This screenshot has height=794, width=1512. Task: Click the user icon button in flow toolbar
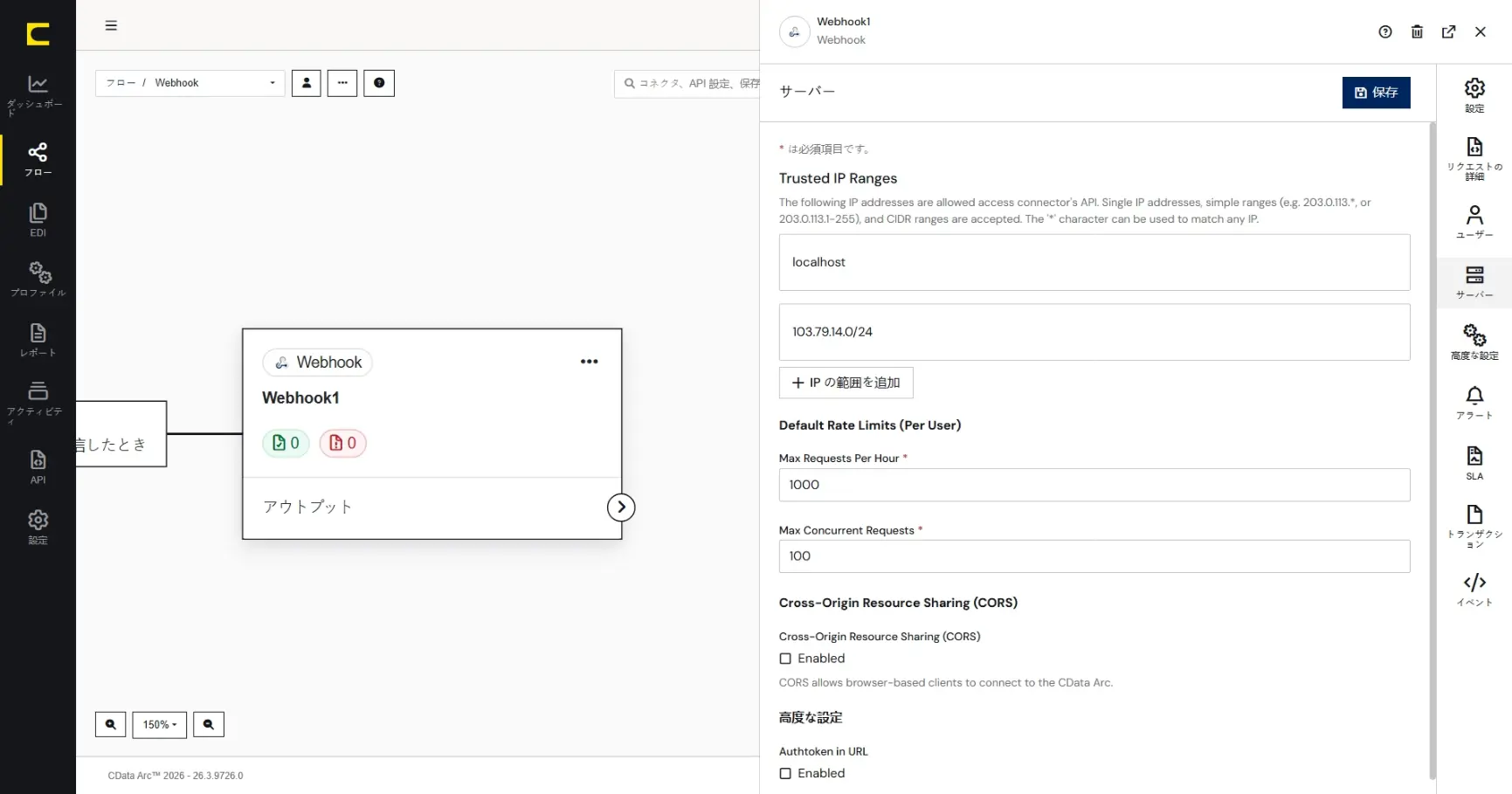(x=307, y=83)
